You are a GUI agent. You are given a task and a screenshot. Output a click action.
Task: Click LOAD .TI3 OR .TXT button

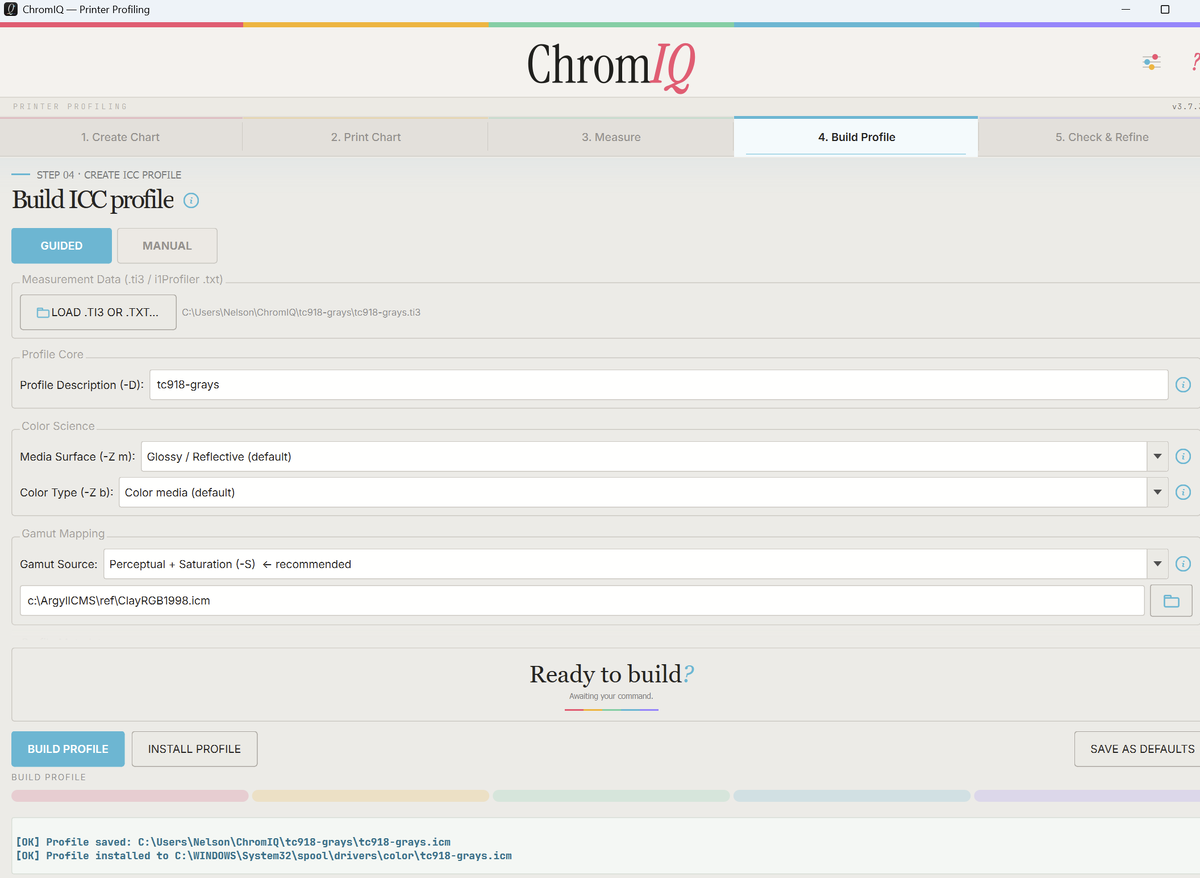(98, 312)
